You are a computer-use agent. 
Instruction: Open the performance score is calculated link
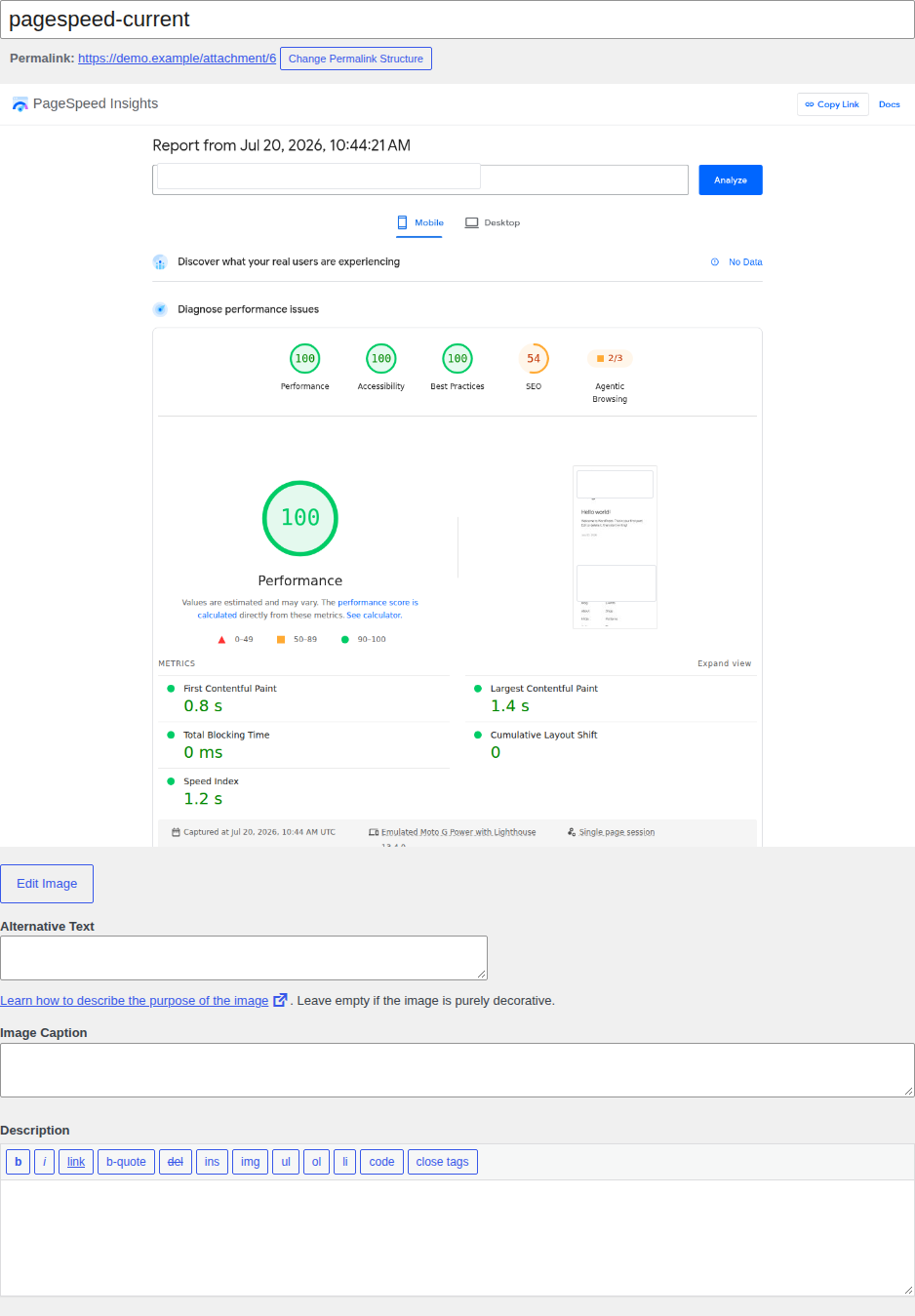point(308,609)
